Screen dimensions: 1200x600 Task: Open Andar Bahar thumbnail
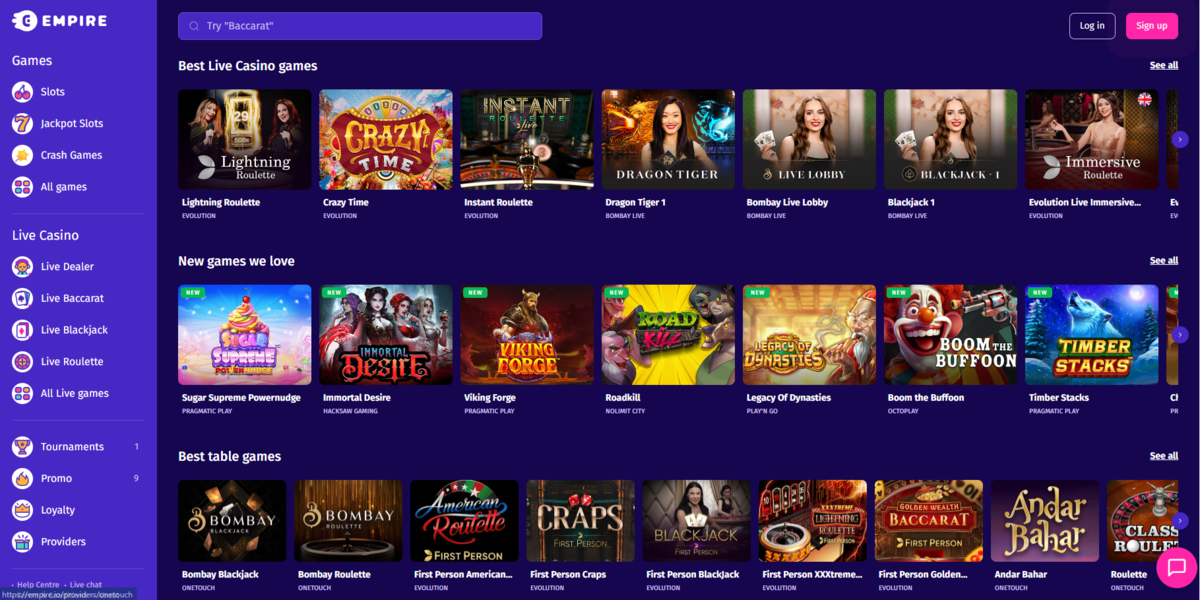1044,521
